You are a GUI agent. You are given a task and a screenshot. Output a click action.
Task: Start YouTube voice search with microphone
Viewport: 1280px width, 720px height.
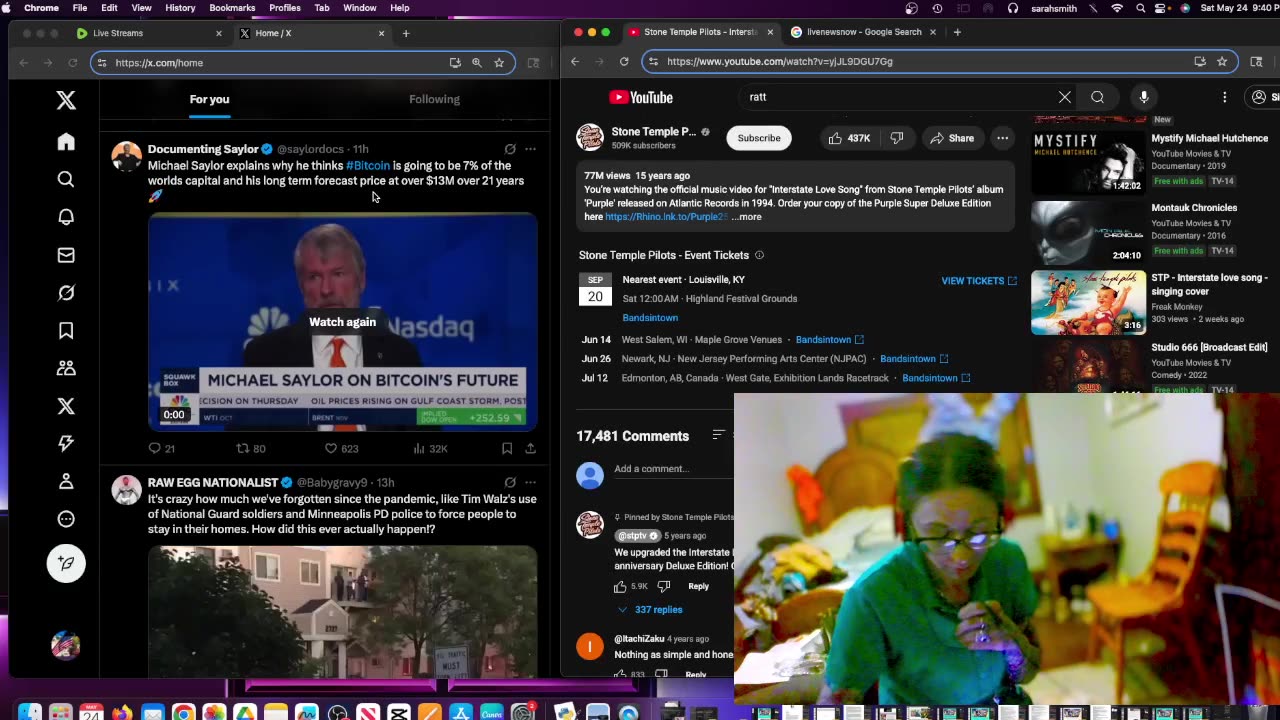click(x=1144, y=97)
